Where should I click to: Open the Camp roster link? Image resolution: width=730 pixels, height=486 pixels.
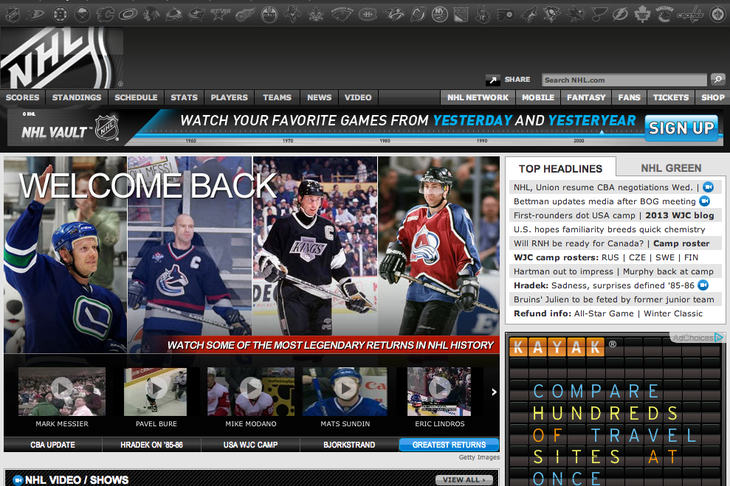pos(682,243)
